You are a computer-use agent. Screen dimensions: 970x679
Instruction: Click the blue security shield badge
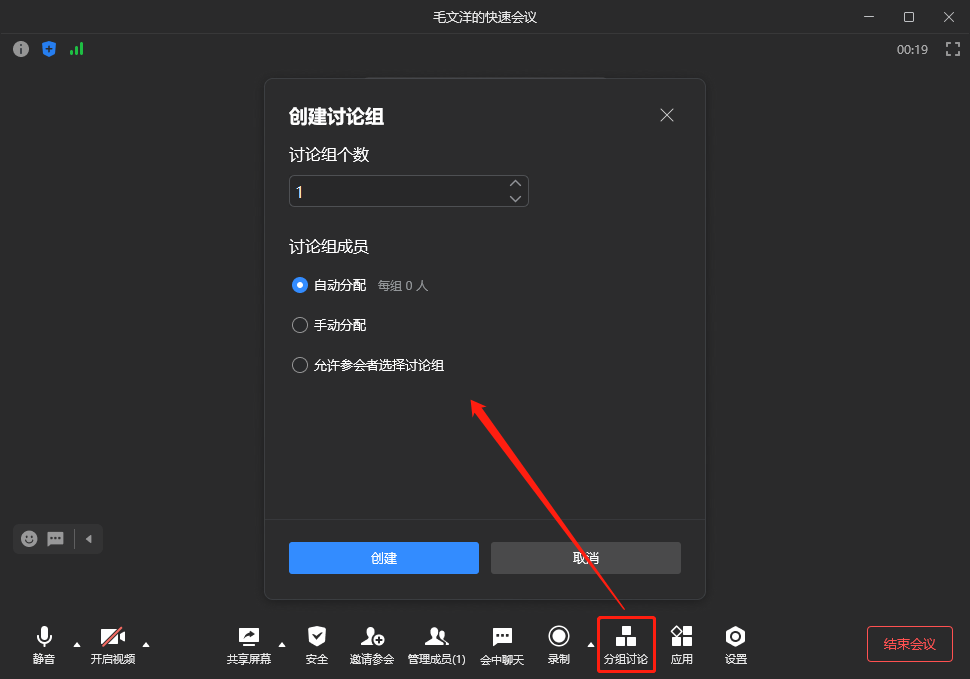(x=49, y=49)
